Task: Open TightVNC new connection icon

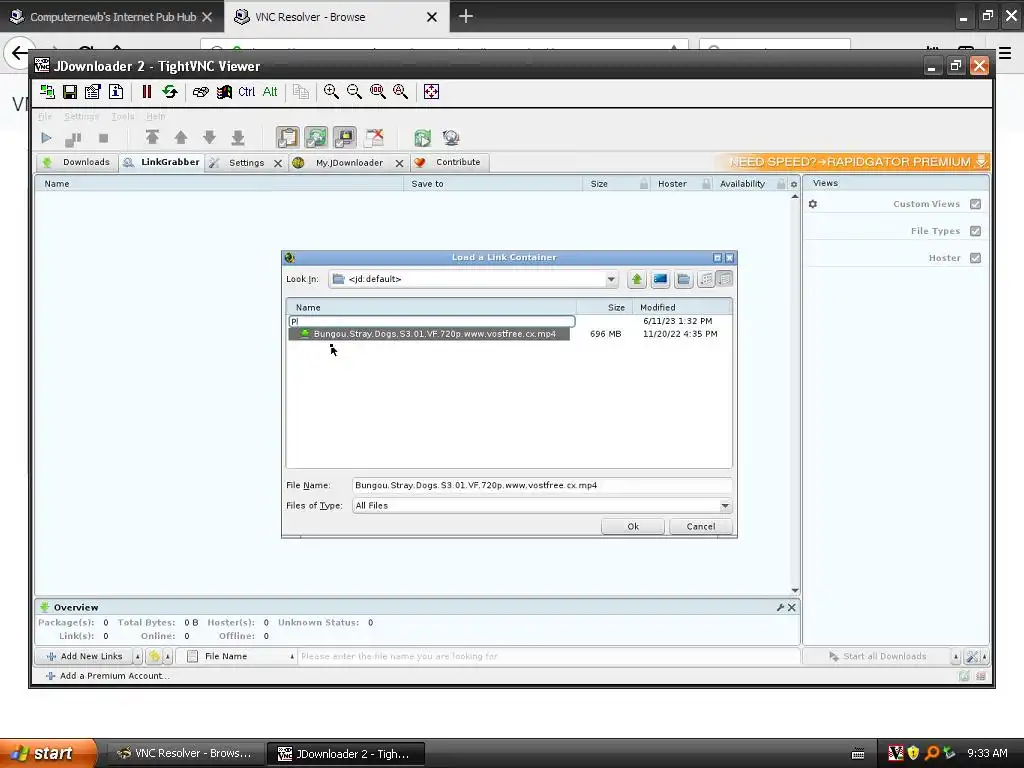Action: [47, 91]
